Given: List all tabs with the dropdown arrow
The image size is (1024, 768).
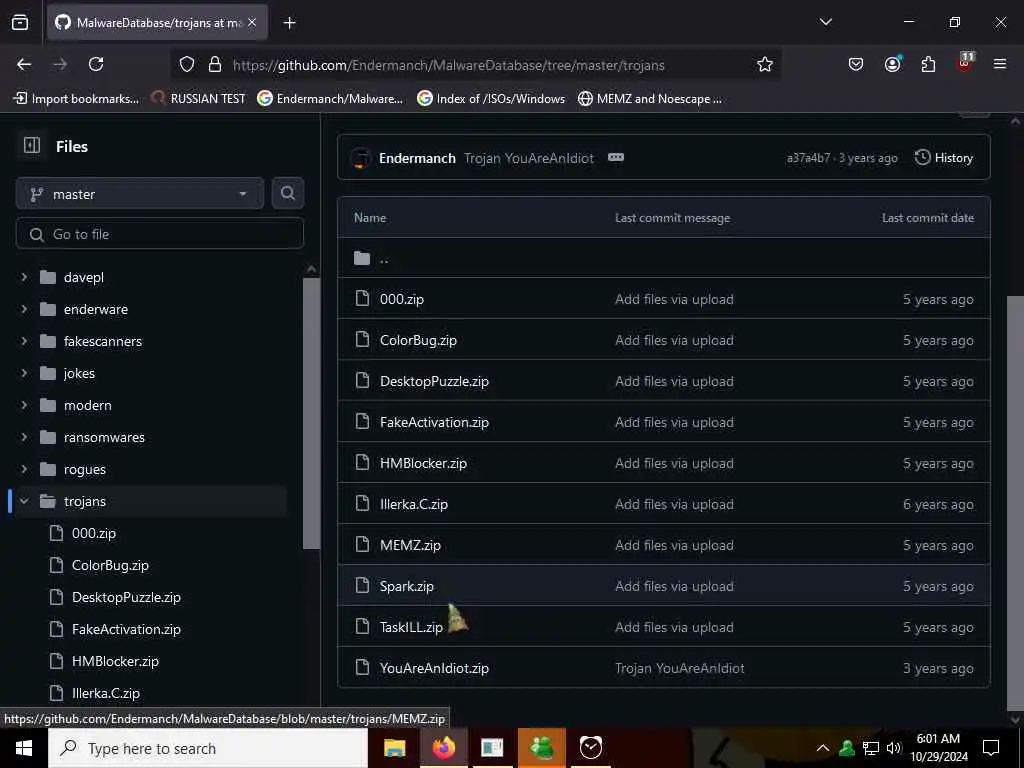Looking at the screenshot, I should (x=825, y=22).
